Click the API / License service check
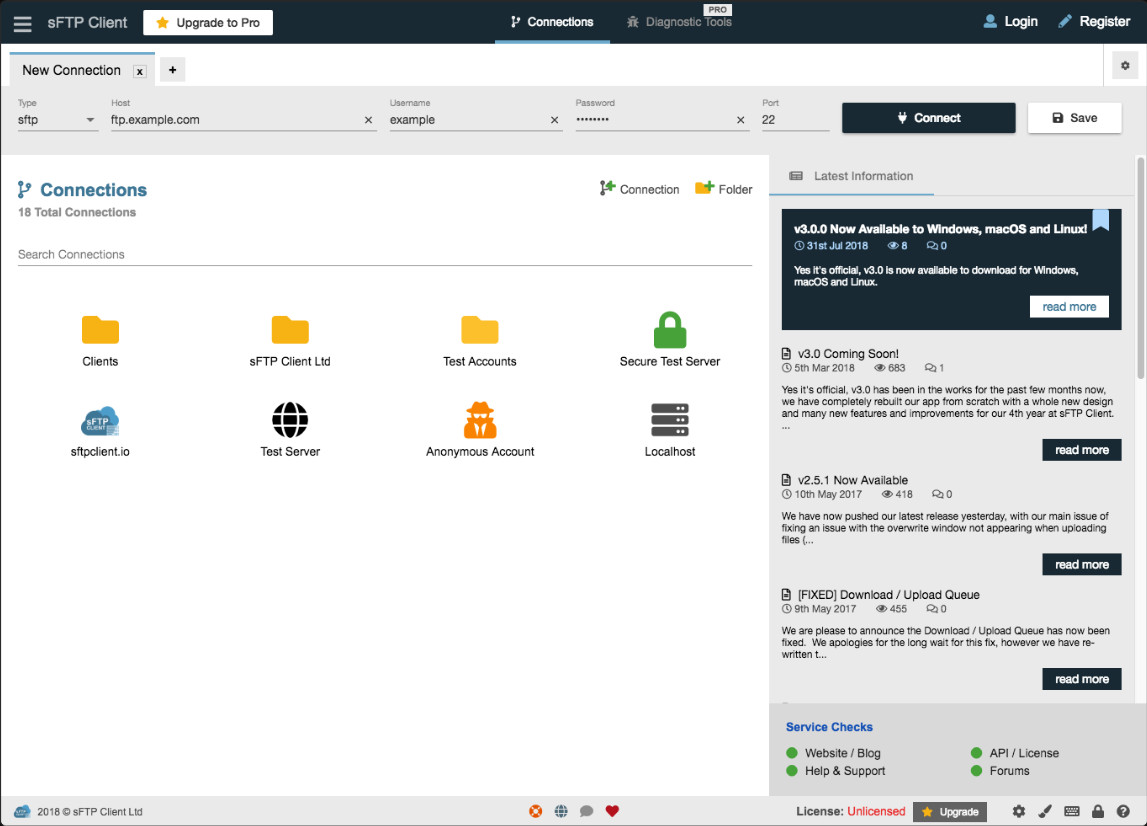Image resolution: width=1147 pixels, height=826 pixels. [1015, 753]
